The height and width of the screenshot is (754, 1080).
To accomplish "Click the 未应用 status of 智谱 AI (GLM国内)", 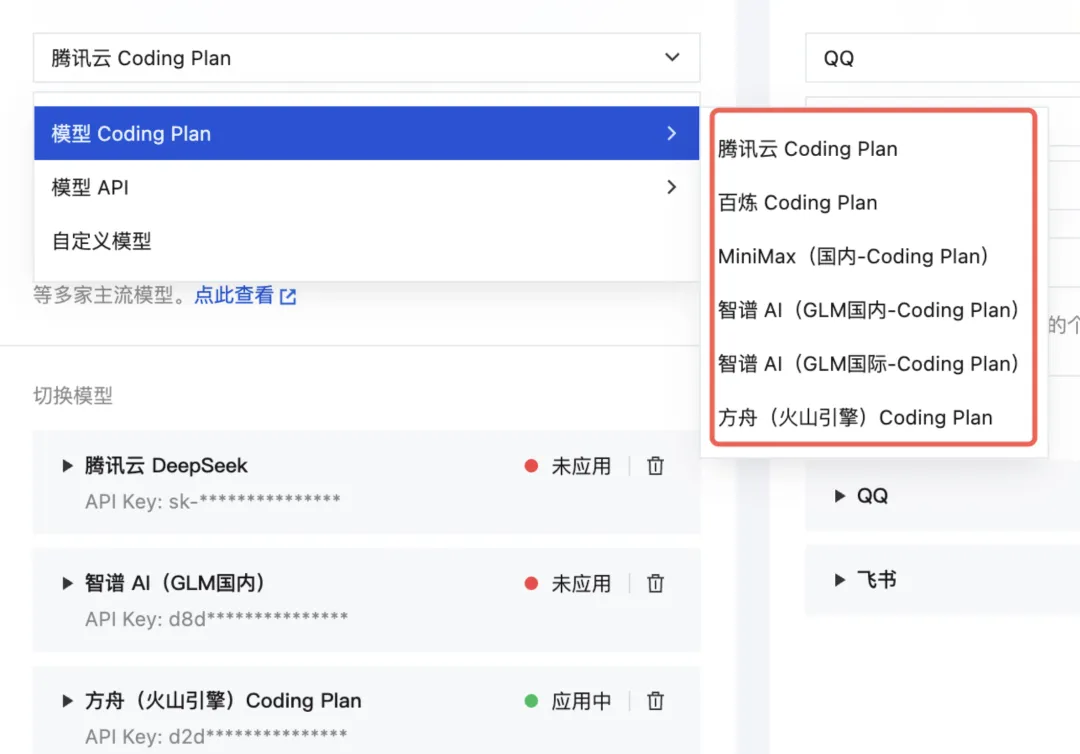I will (x=581, y=584).
